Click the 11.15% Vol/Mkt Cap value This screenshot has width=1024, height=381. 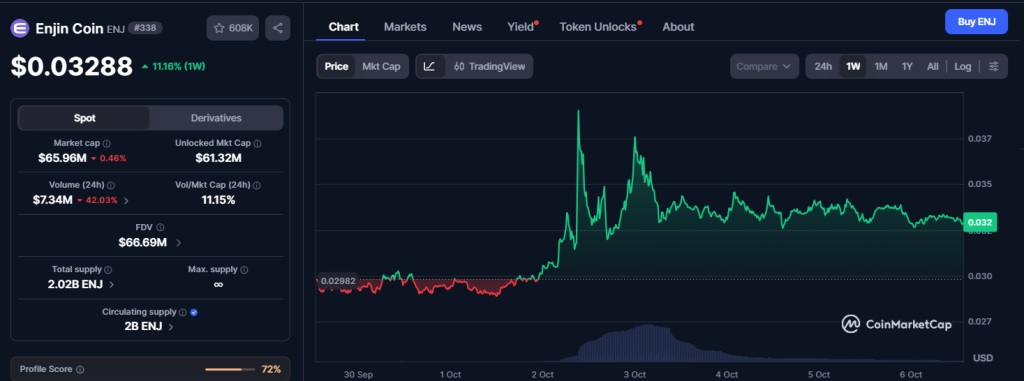218,200
